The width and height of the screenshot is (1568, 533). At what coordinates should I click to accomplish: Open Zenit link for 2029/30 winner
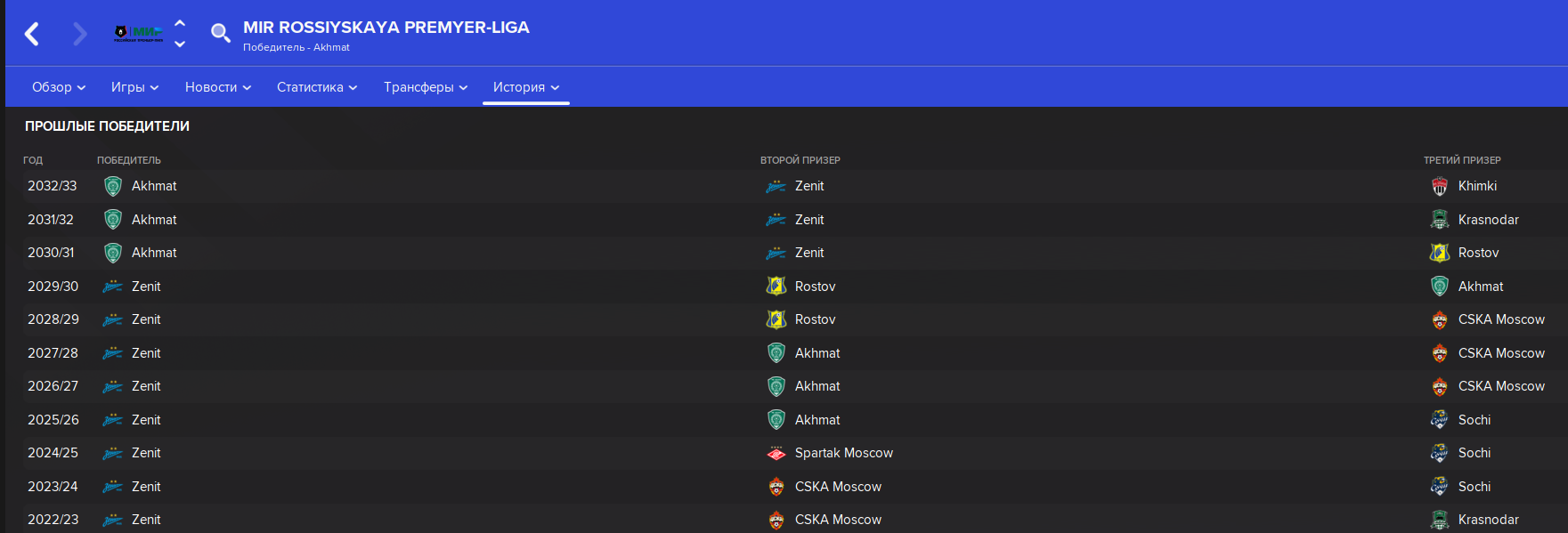146,287
